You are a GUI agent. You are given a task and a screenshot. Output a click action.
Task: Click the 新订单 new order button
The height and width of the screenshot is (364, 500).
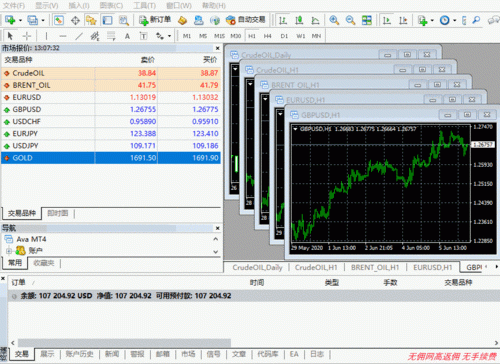coord(155,20)
